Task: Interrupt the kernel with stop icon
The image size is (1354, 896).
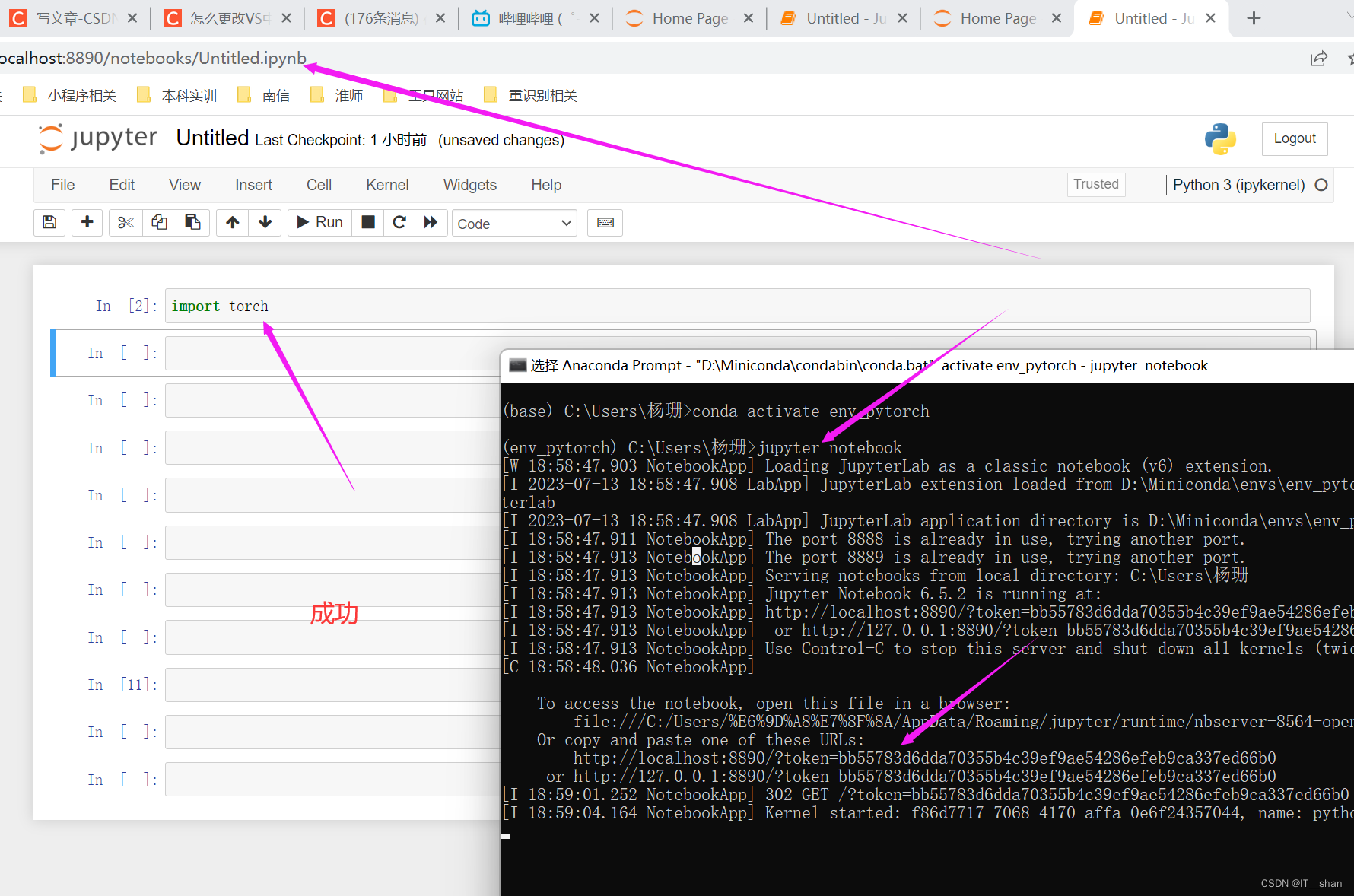Action: coord(368,222)
